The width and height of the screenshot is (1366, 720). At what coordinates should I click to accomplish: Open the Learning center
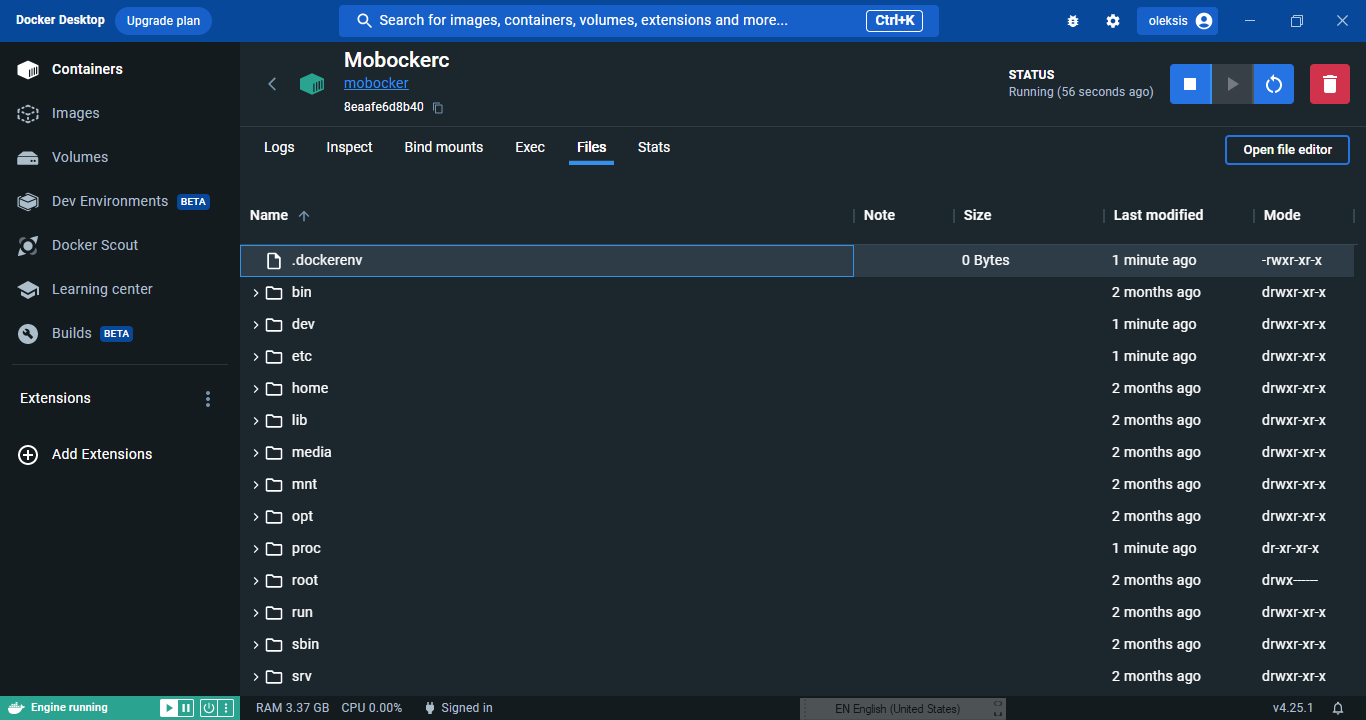pyautogui.click(x=120, y=289)
